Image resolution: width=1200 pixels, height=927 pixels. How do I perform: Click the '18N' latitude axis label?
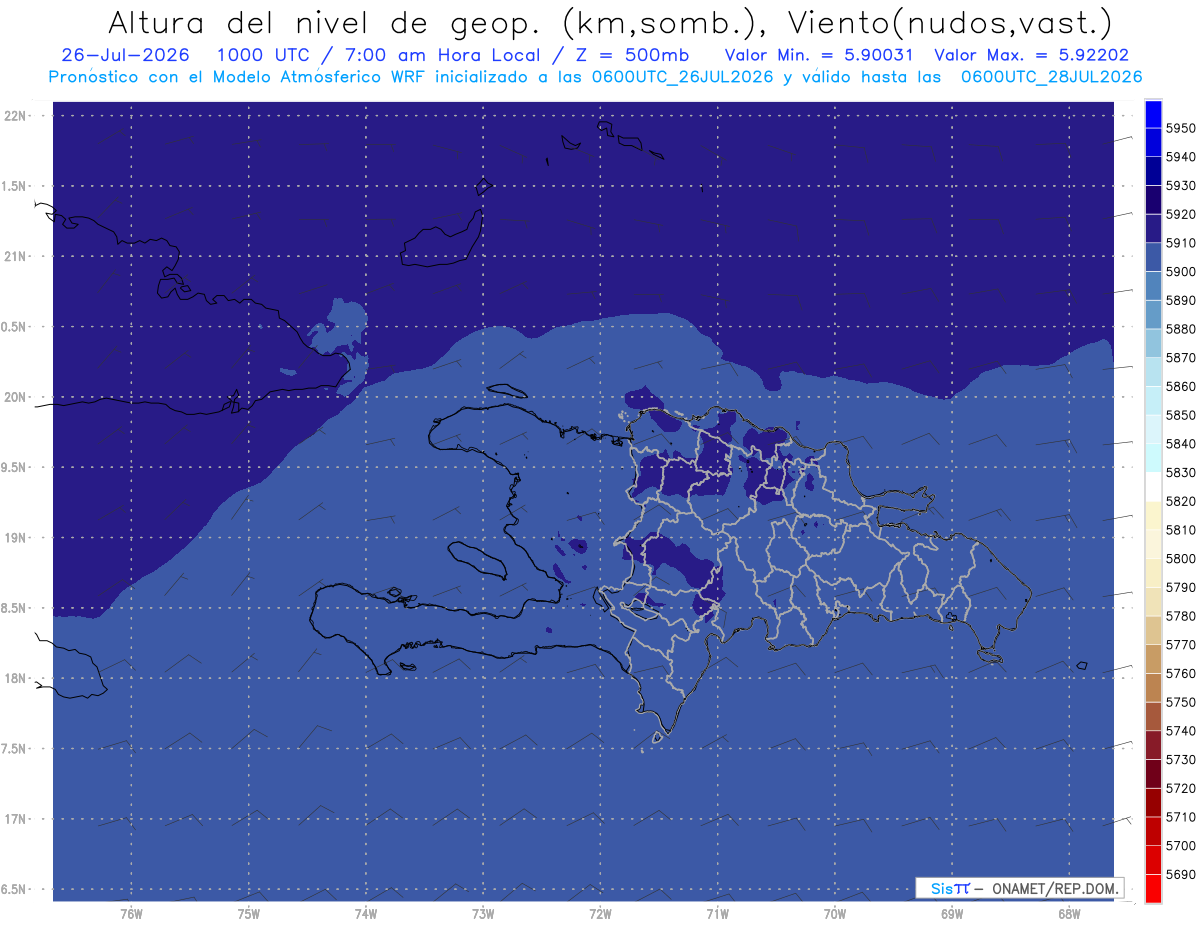coord(15,679)
